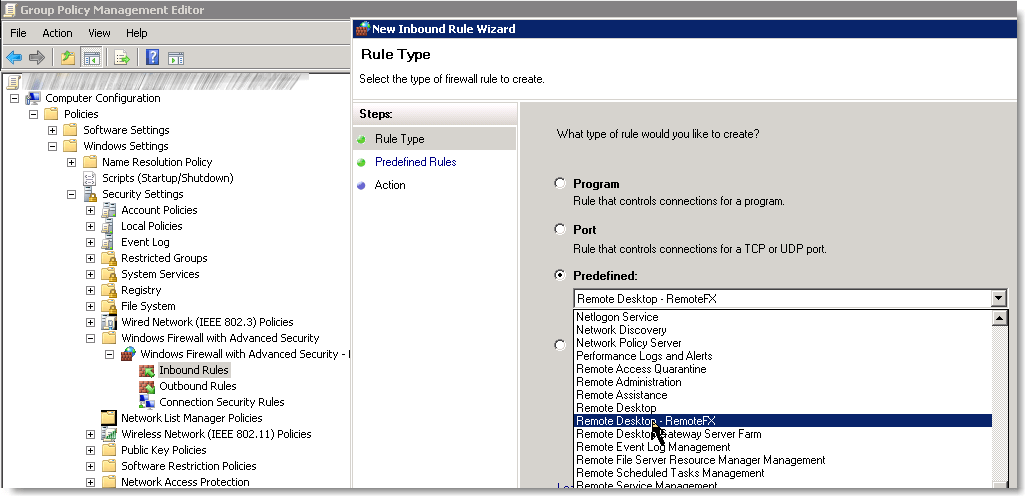Expand the Public Key Policies node
The height and width of the screenshot is (496, 1025).
coord(91,450)
